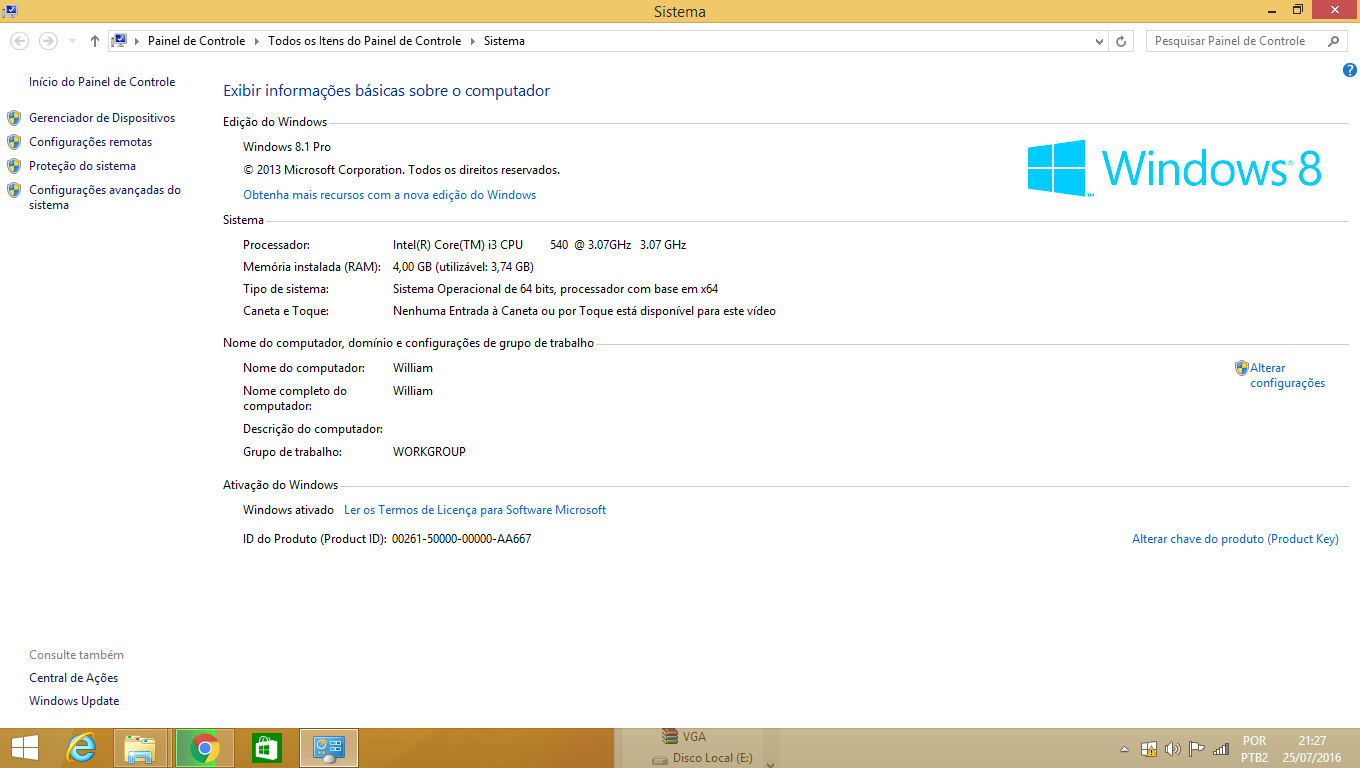Open Disco Local (E:) in taskbar toolbar
The width and height of the screenshot is (1360, 768).
coord(702,759)
